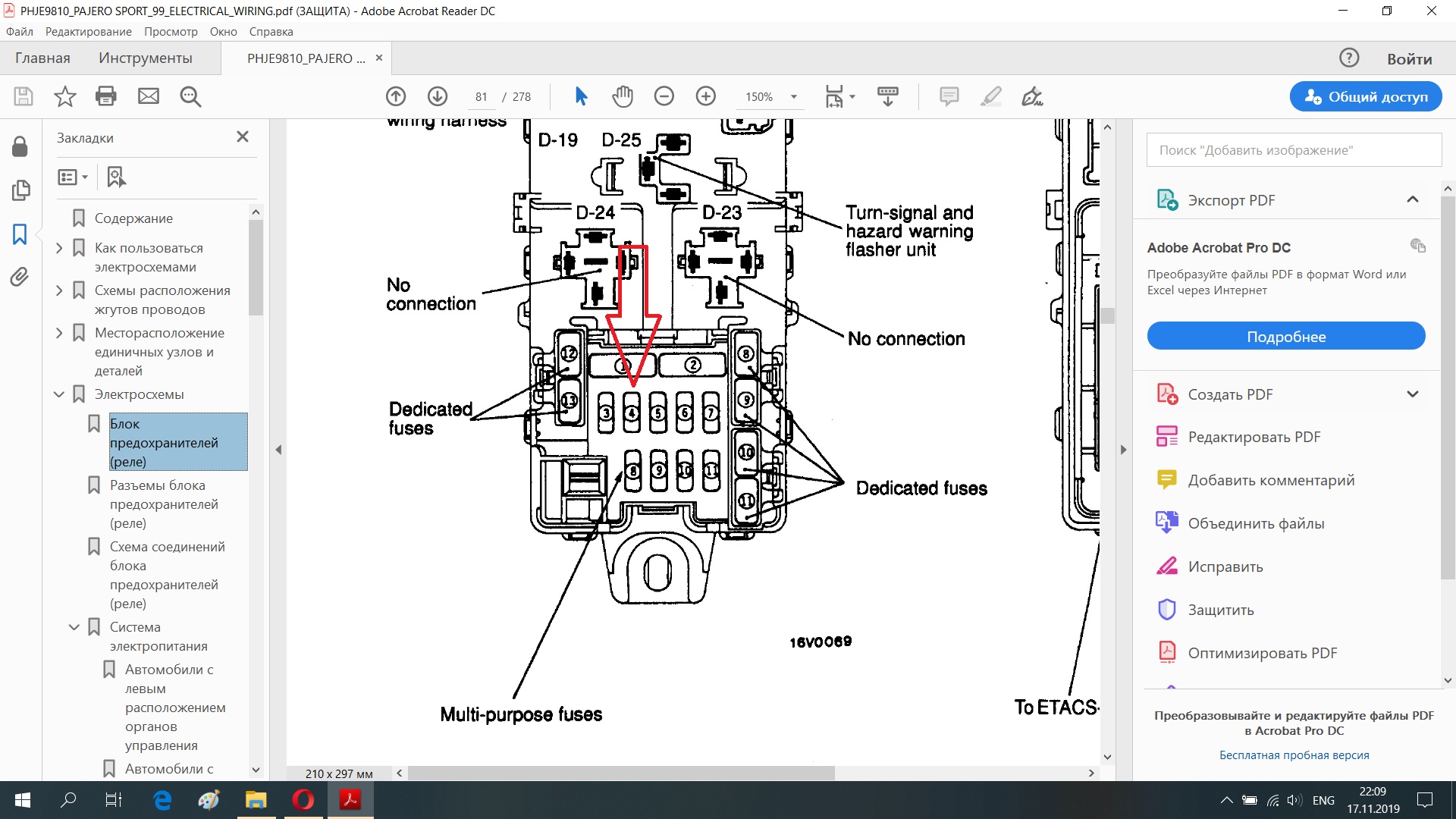Open the Просмотр menu
Image resolution: width=1456 pixels, height=819 pixels.
click(x=171, y=32)
